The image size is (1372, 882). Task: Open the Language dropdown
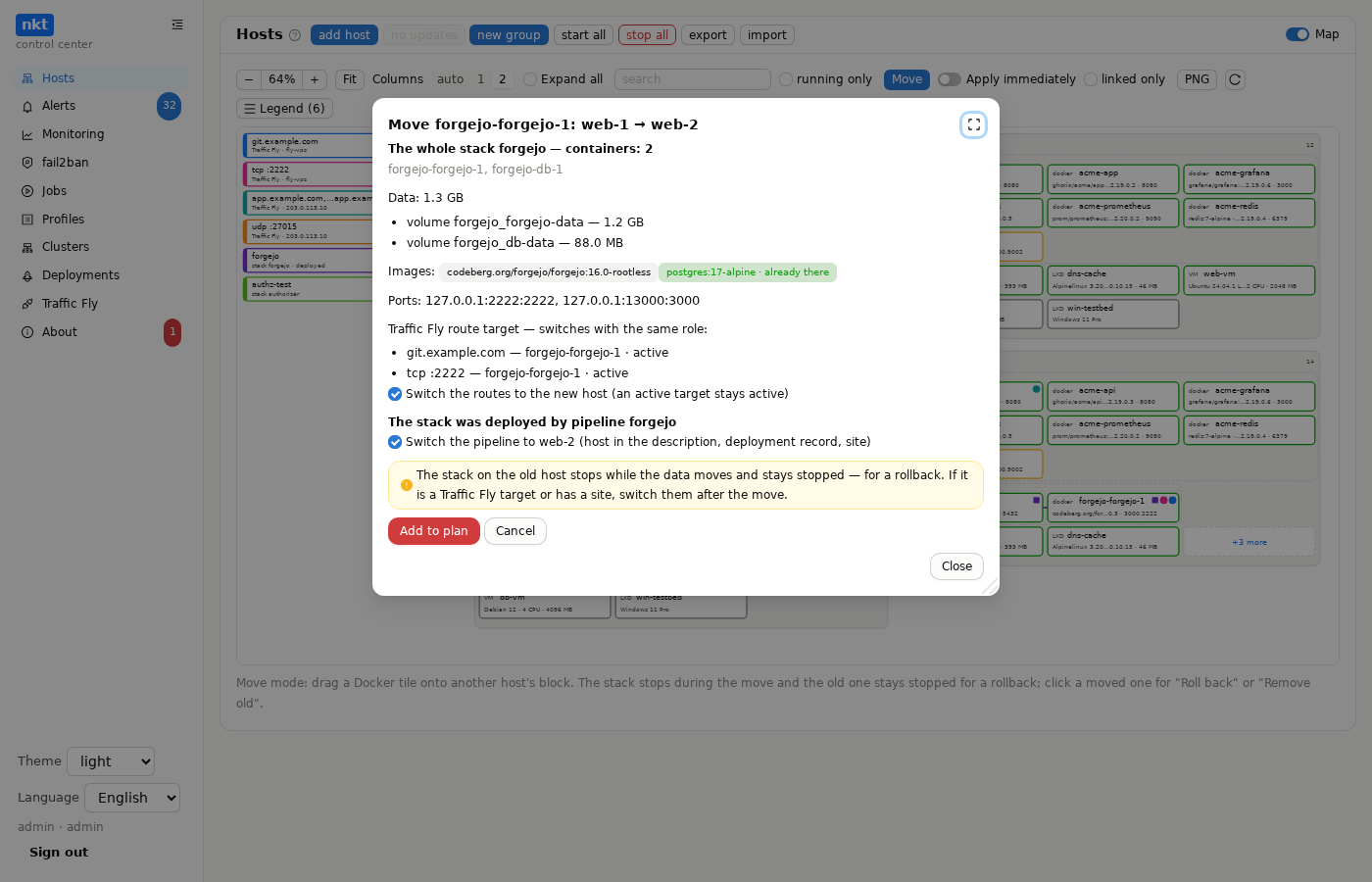[x=132, y=798]
